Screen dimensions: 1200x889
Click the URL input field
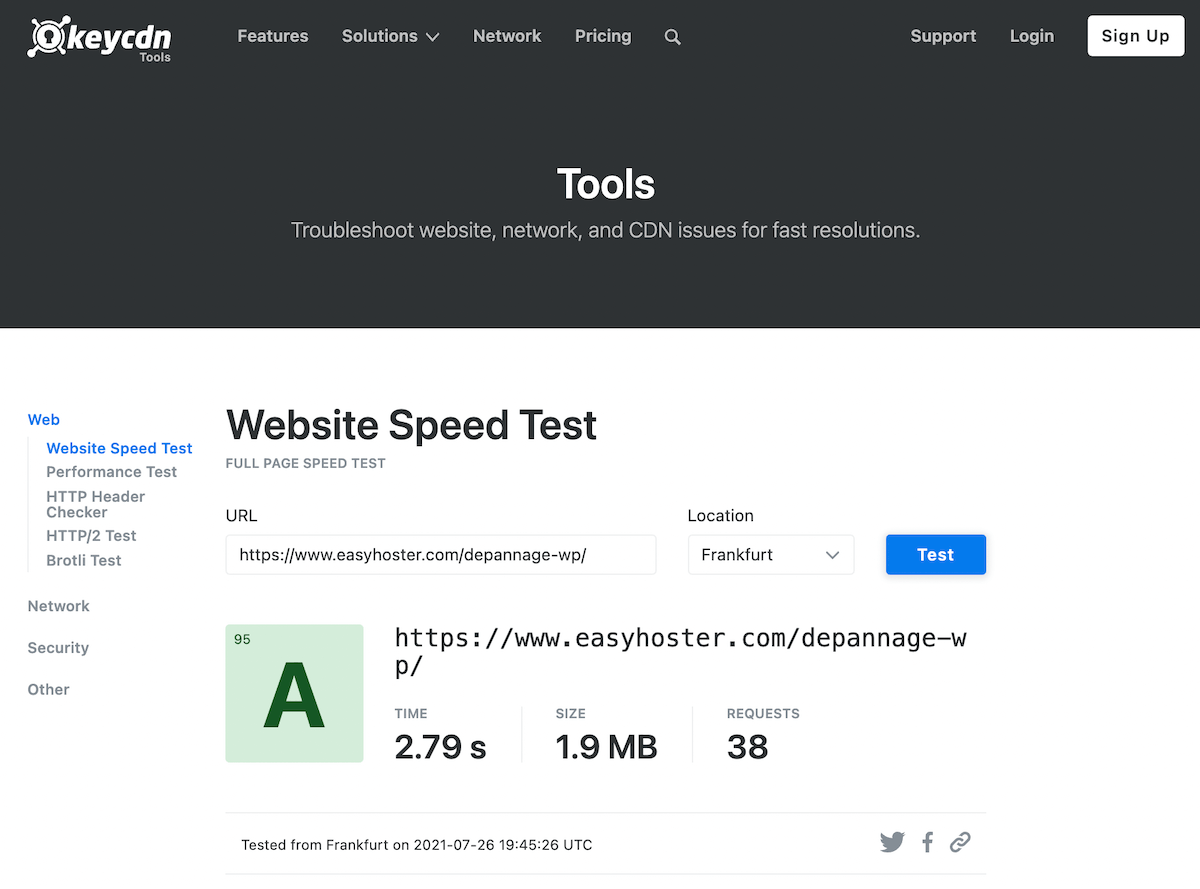tap(440, 554)
